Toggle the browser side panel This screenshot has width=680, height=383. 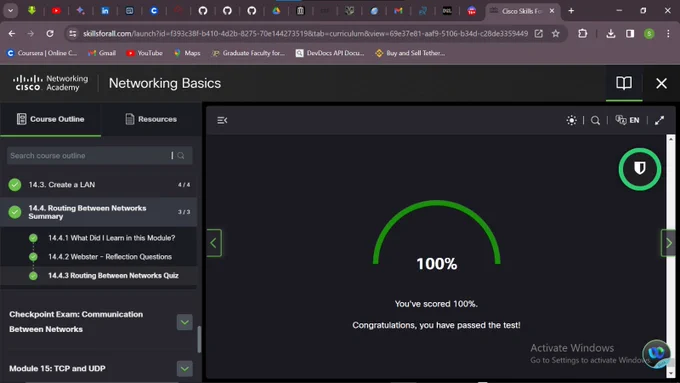[x=630, y=33]
